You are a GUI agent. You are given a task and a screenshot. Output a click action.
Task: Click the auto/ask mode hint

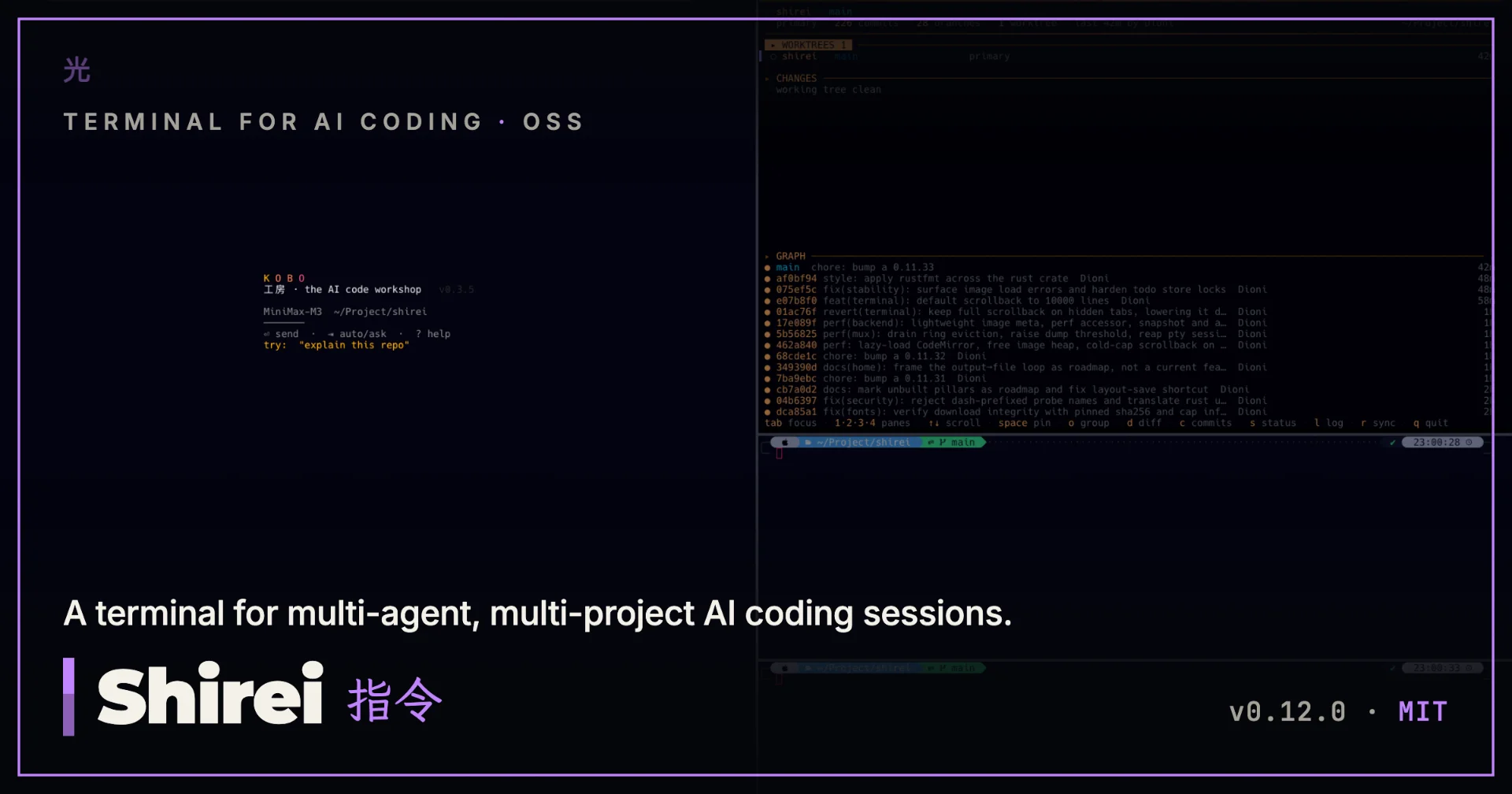pos(358,334)
